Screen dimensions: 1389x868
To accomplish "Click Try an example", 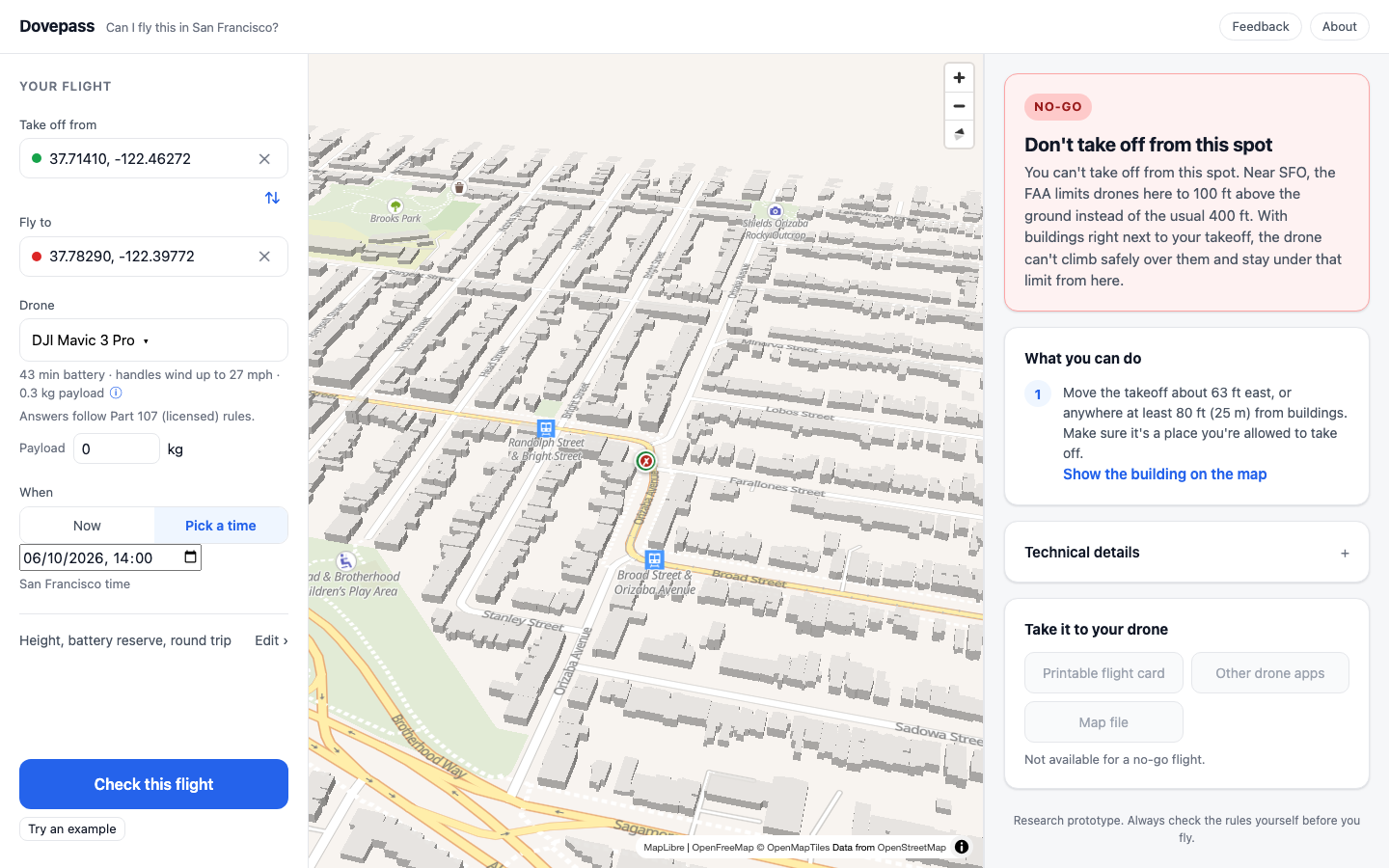I will pyautogui.click(x=72, y=829).
